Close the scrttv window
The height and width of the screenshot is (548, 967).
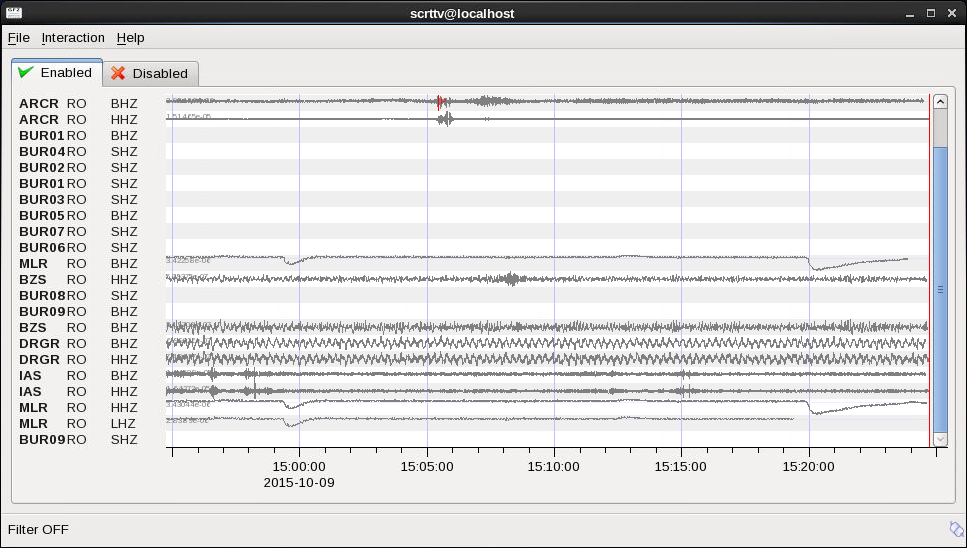click(x=952, y=13)
